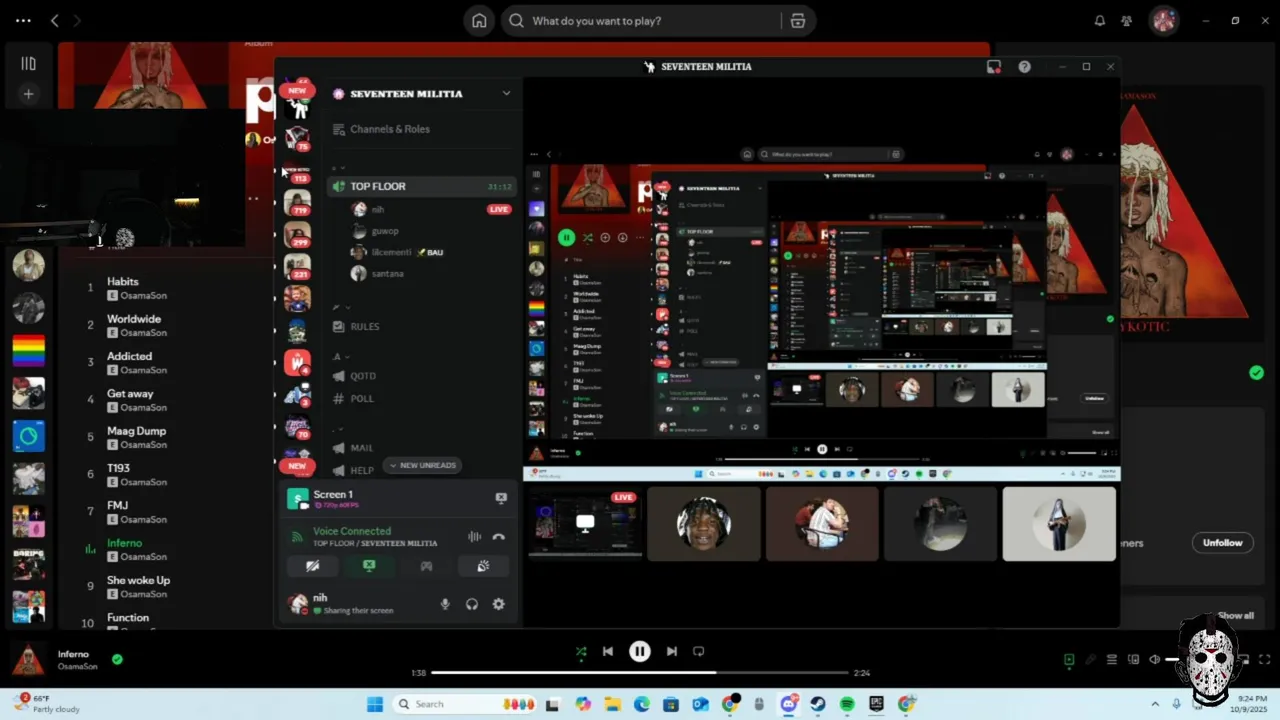Stop streaming Screen 1 icon
This screenshot has width=1280, height=720.
pos(501,497)
